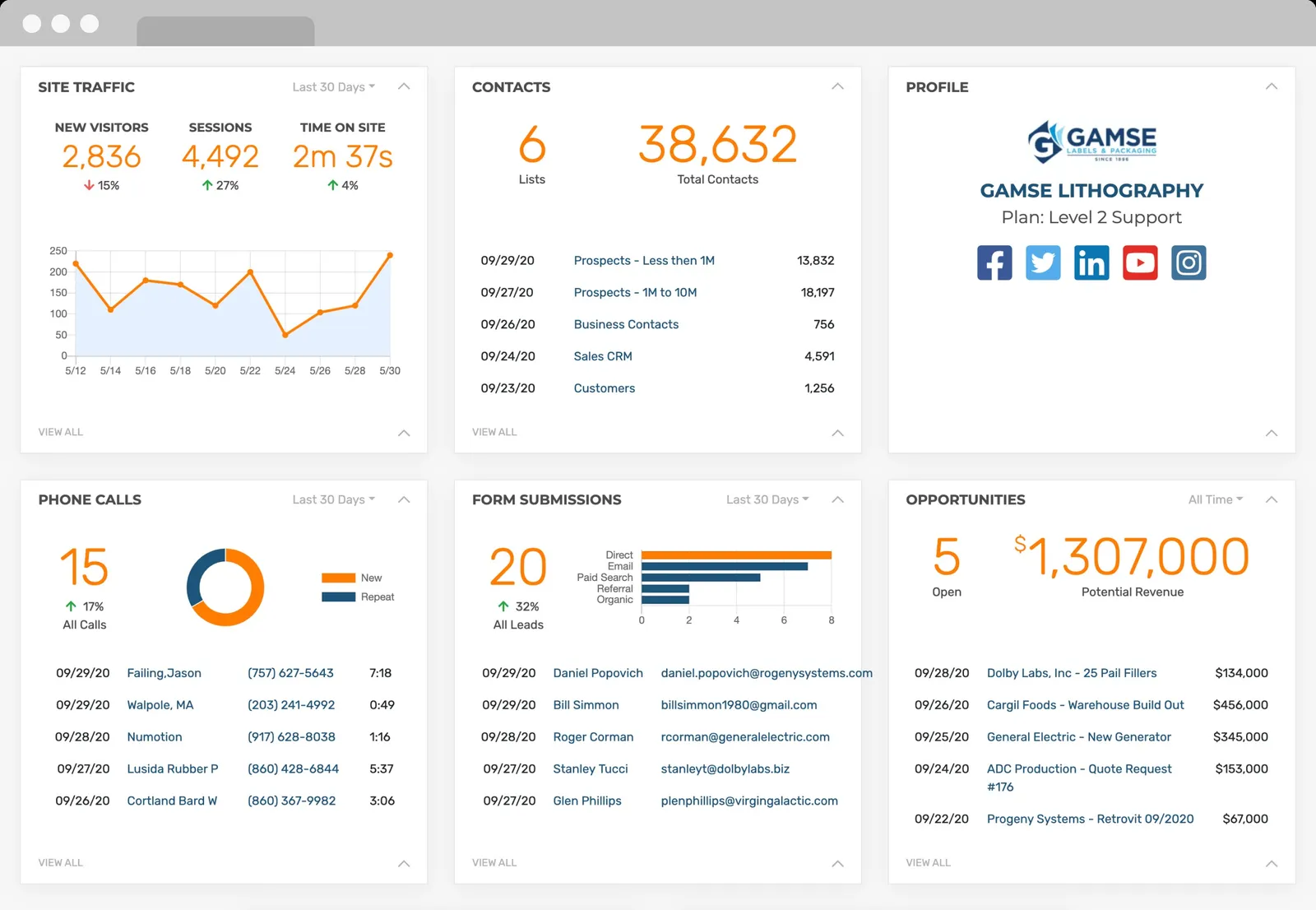Open Form Submissions Last 30 Days dropdown
The width and height of the screenshot is (1316, 910).
767,499
